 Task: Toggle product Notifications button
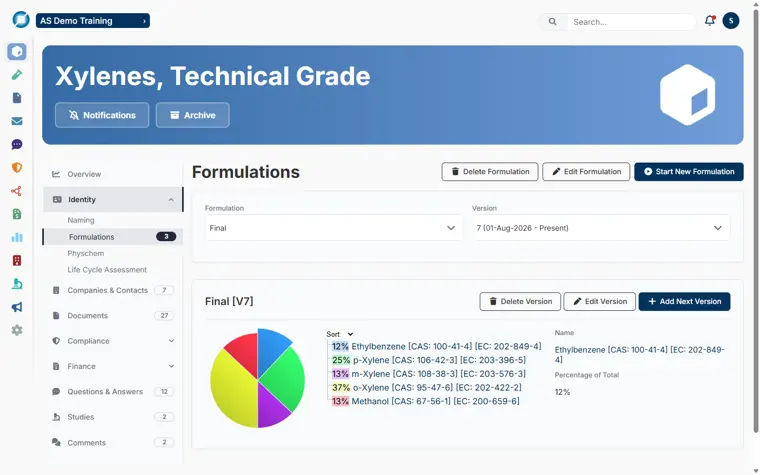(x=102, y=115)
